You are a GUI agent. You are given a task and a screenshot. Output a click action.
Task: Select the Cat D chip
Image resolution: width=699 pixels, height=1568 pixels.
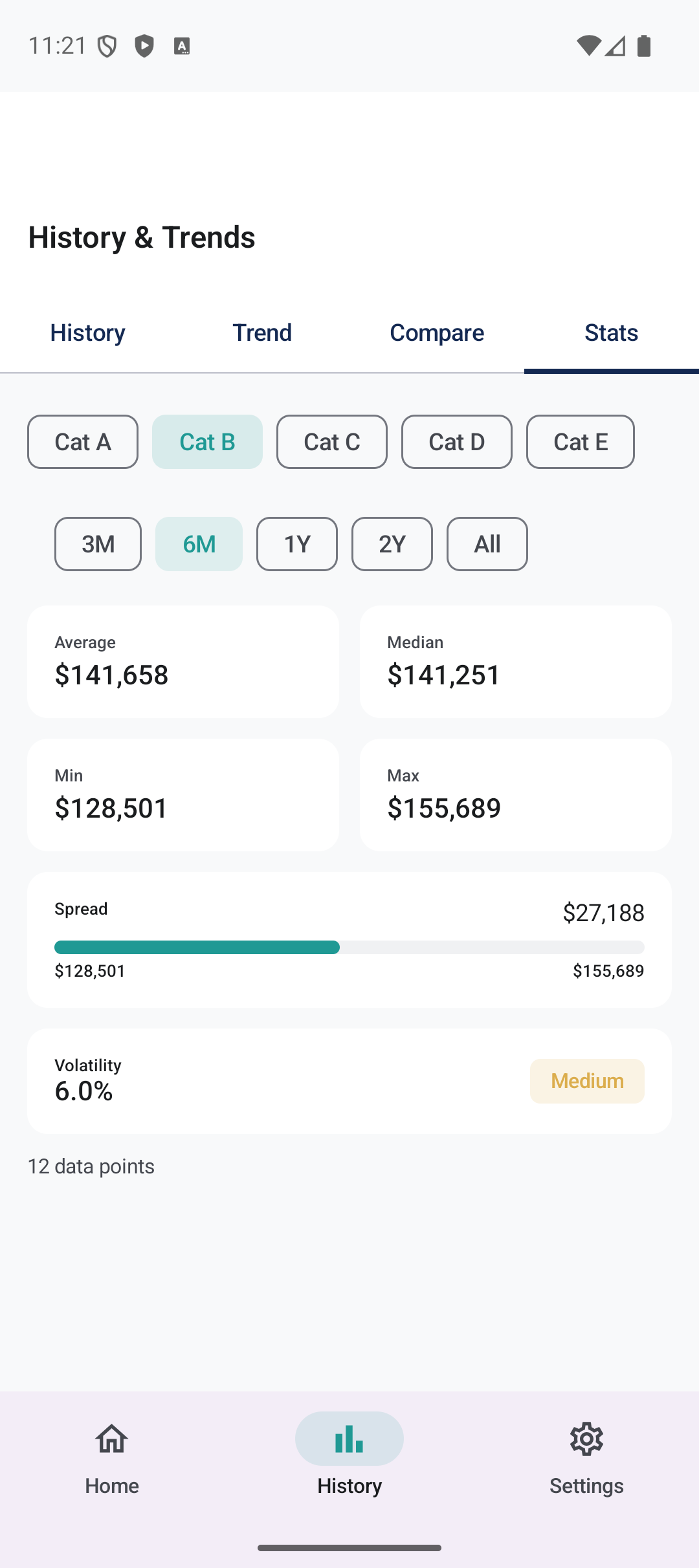[x=457, y=442]
